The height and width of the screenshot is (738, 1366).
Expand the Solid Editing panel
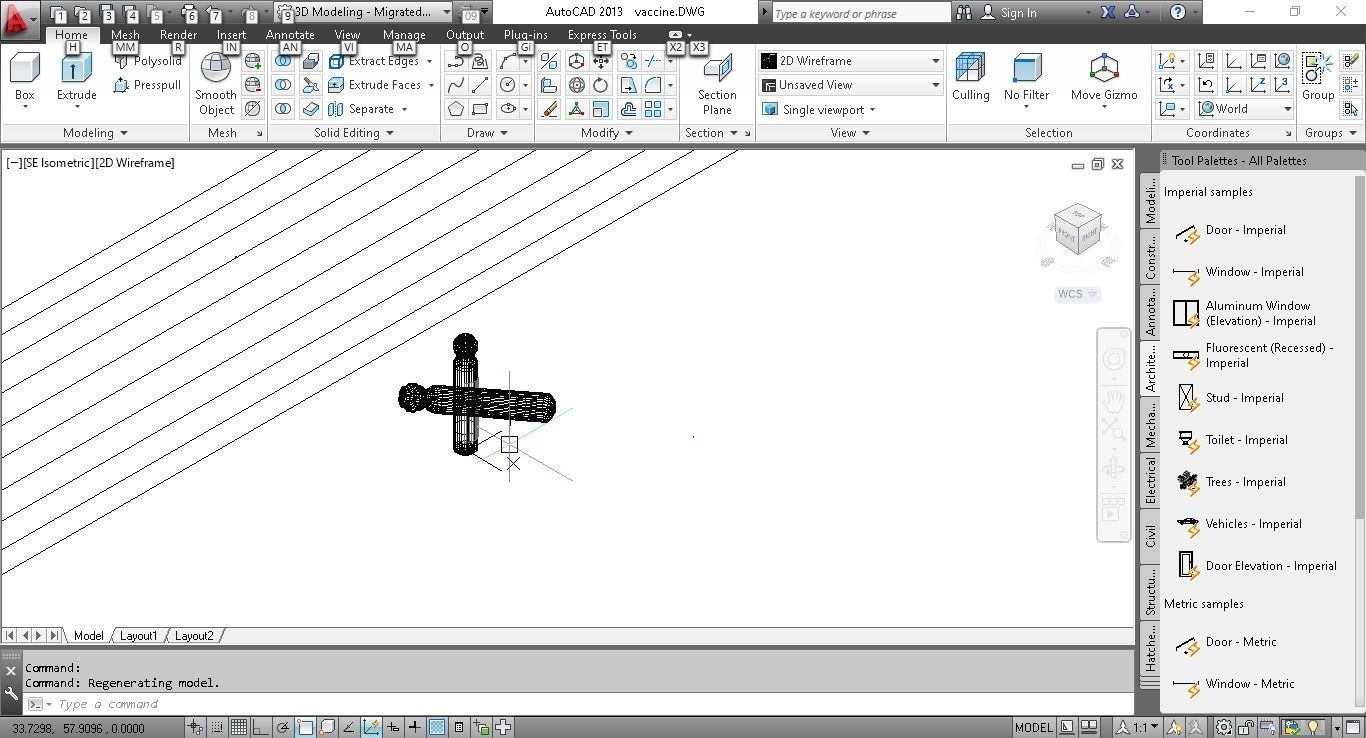pos(354,133)
